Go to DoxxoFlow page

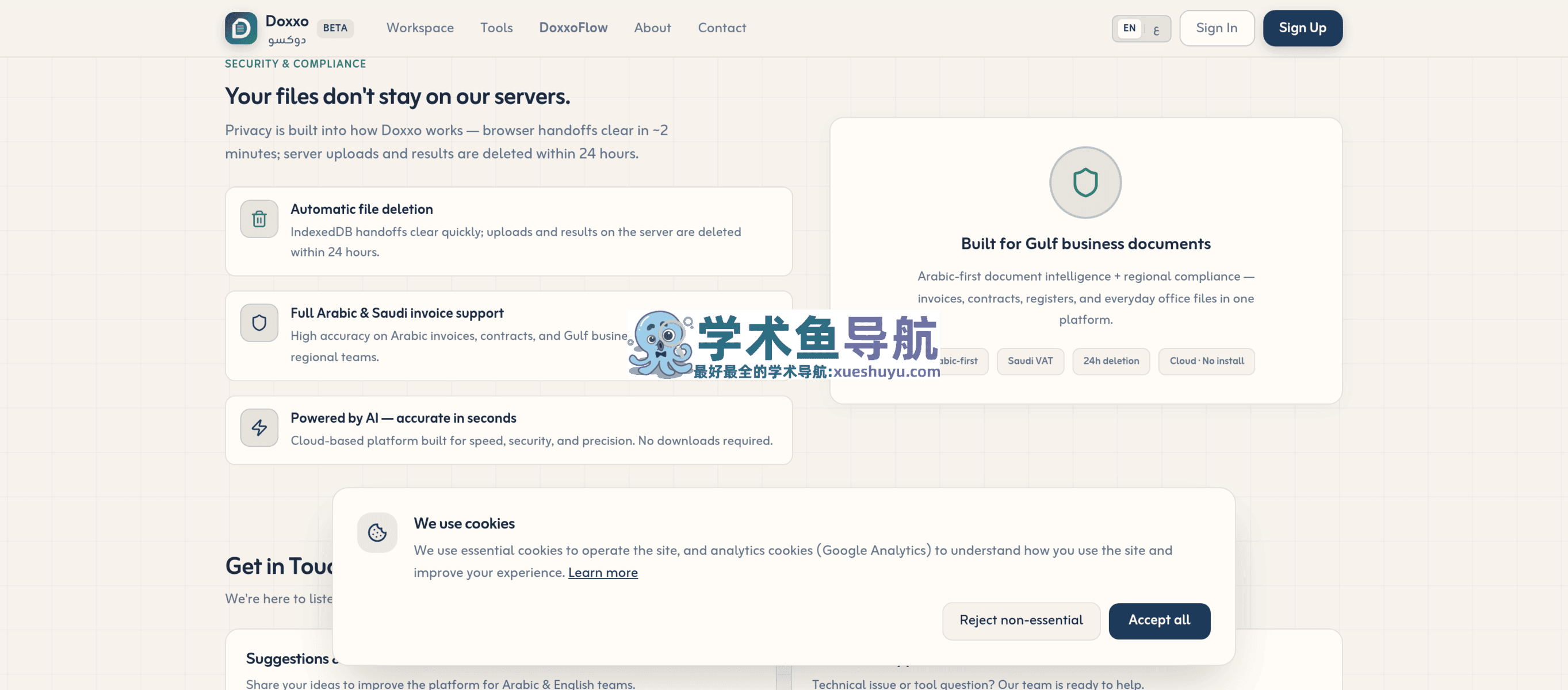(x=573, y=28)
